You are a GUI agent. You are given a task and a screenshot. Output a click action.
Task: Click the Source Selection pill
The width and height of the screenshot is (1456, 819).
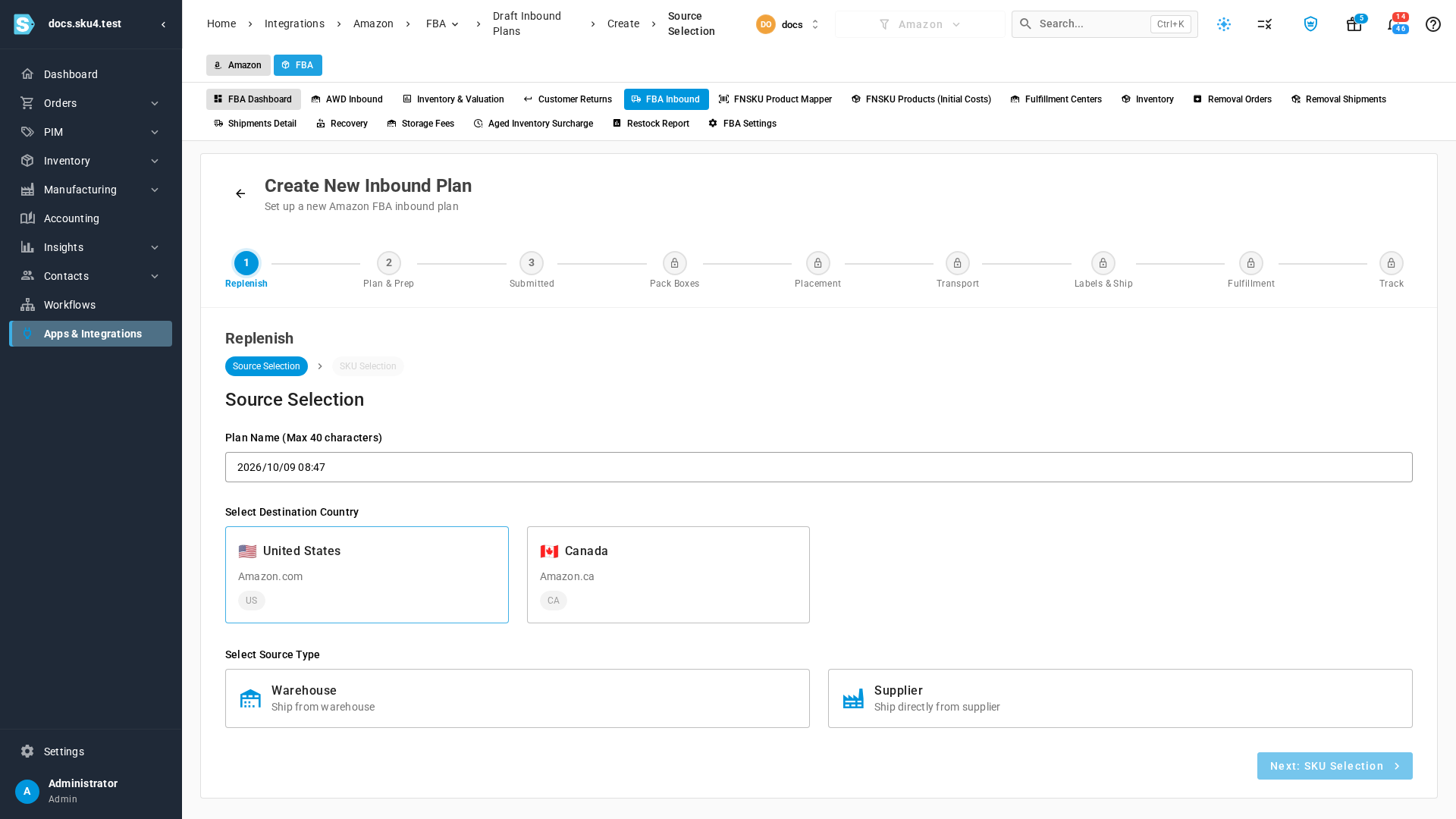[x=266, y=366]
